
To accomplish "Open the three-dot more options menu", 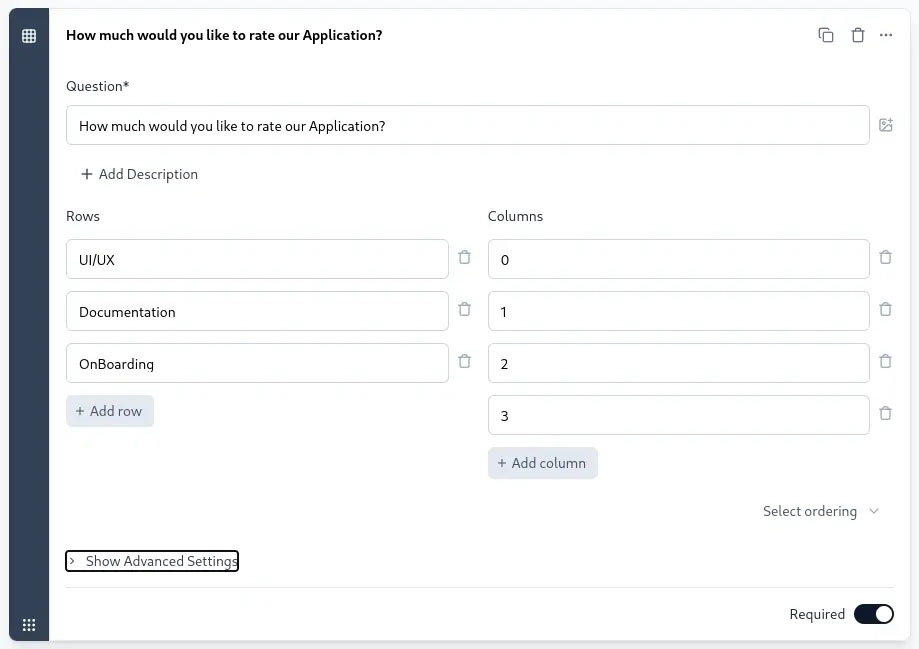I will pos(886,35).
